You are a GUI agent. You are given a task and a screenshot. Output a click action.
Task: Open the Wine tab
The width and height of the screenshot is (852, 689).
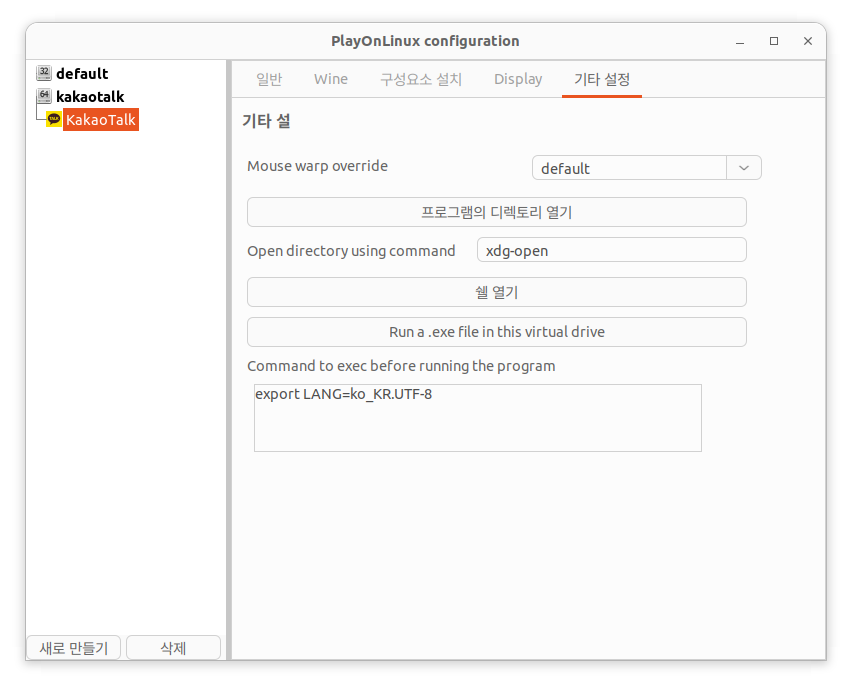click(x=331, y=79)
